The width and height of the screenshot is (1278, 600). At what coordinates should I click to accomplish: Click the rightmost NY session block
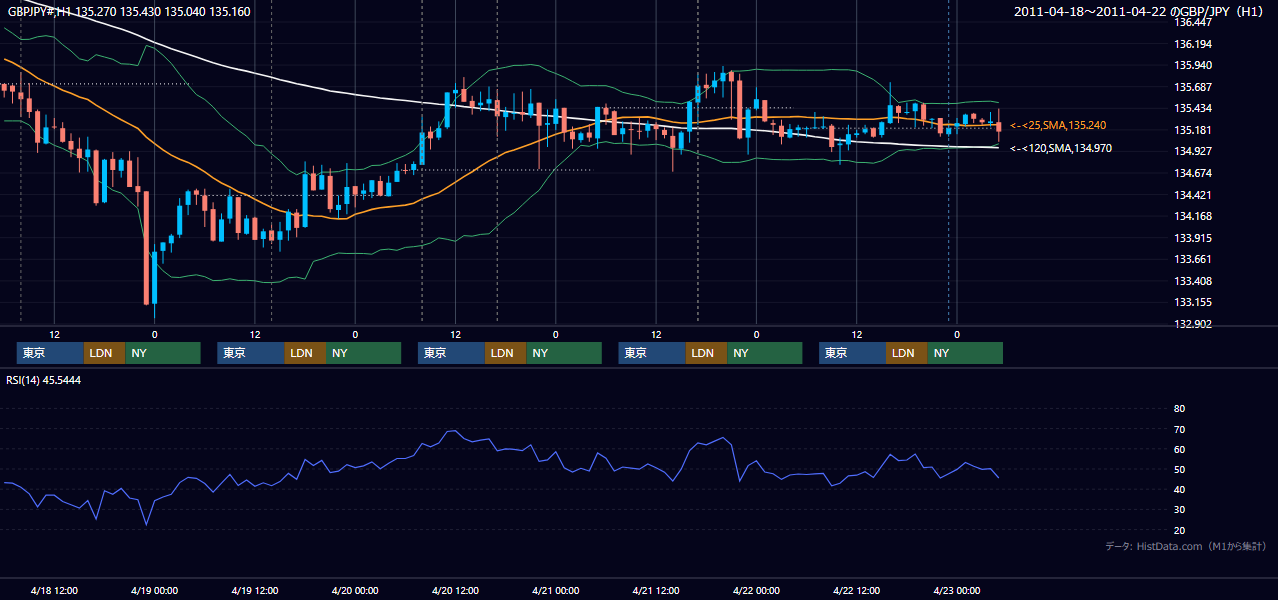tap(965, 353)
